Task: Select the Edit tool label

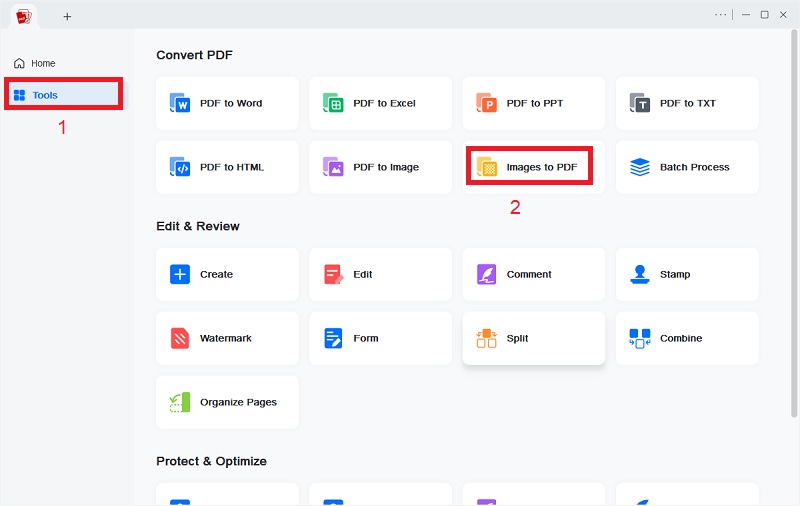Action: click(x=363, y=274)
